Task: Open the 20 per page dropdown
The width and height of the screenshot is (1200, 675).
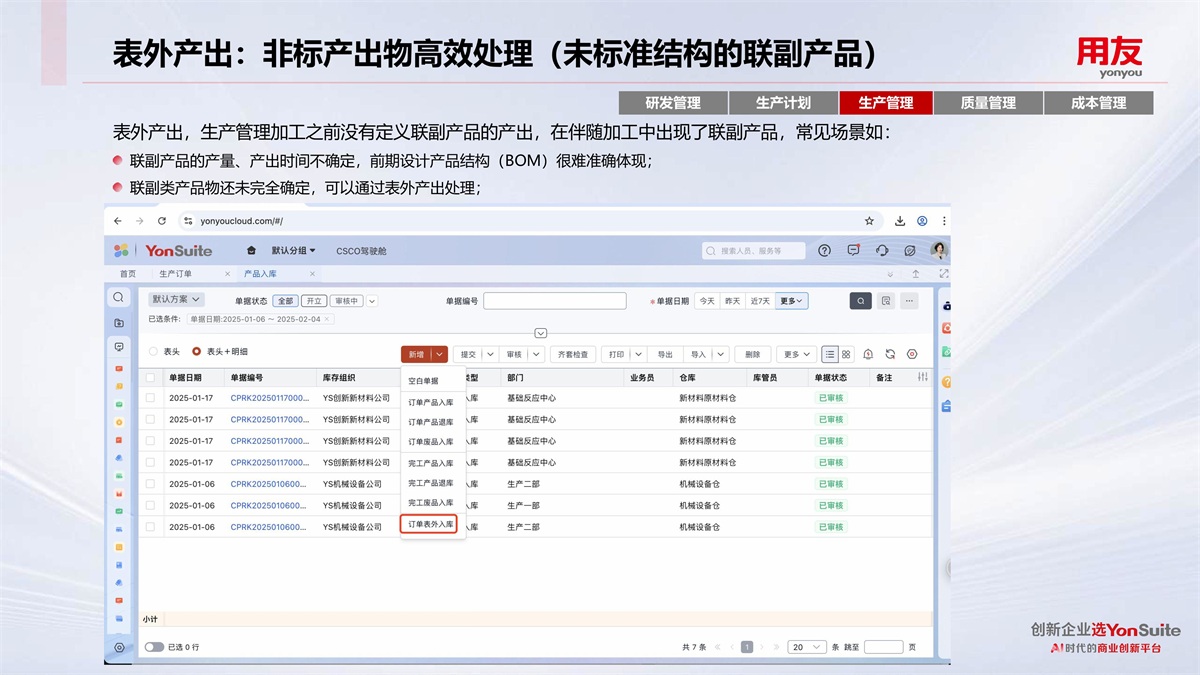Action: (x=807, y=647)
